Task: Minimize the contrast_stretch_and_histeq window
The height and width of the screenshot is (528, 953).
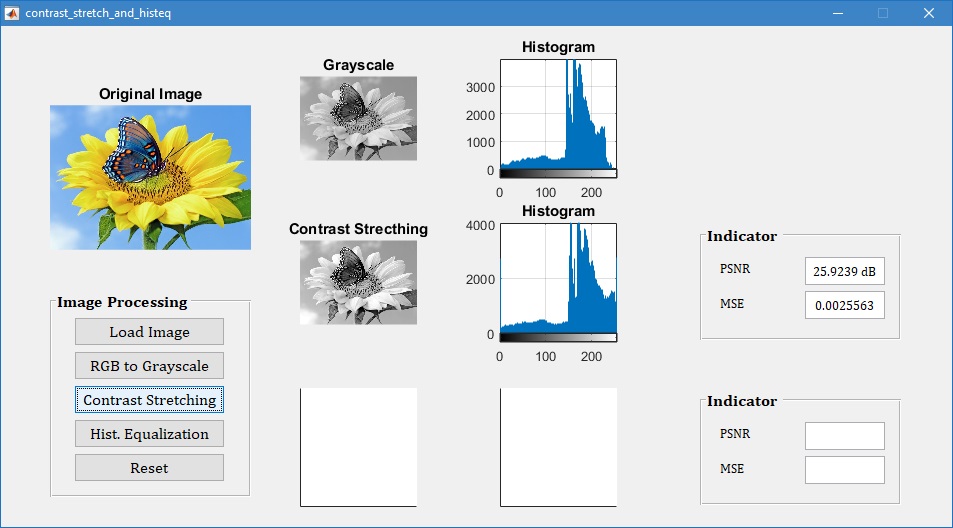Action: click(836, 13)
